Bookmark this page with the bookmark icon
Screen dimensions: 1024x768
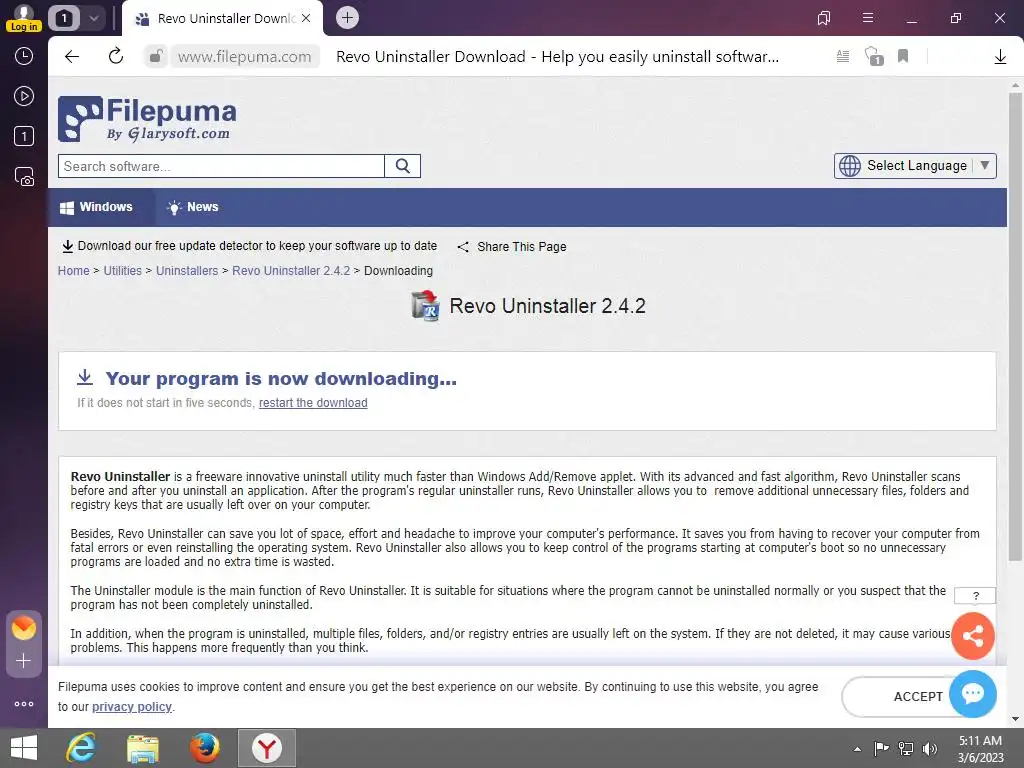click(903, 56)
